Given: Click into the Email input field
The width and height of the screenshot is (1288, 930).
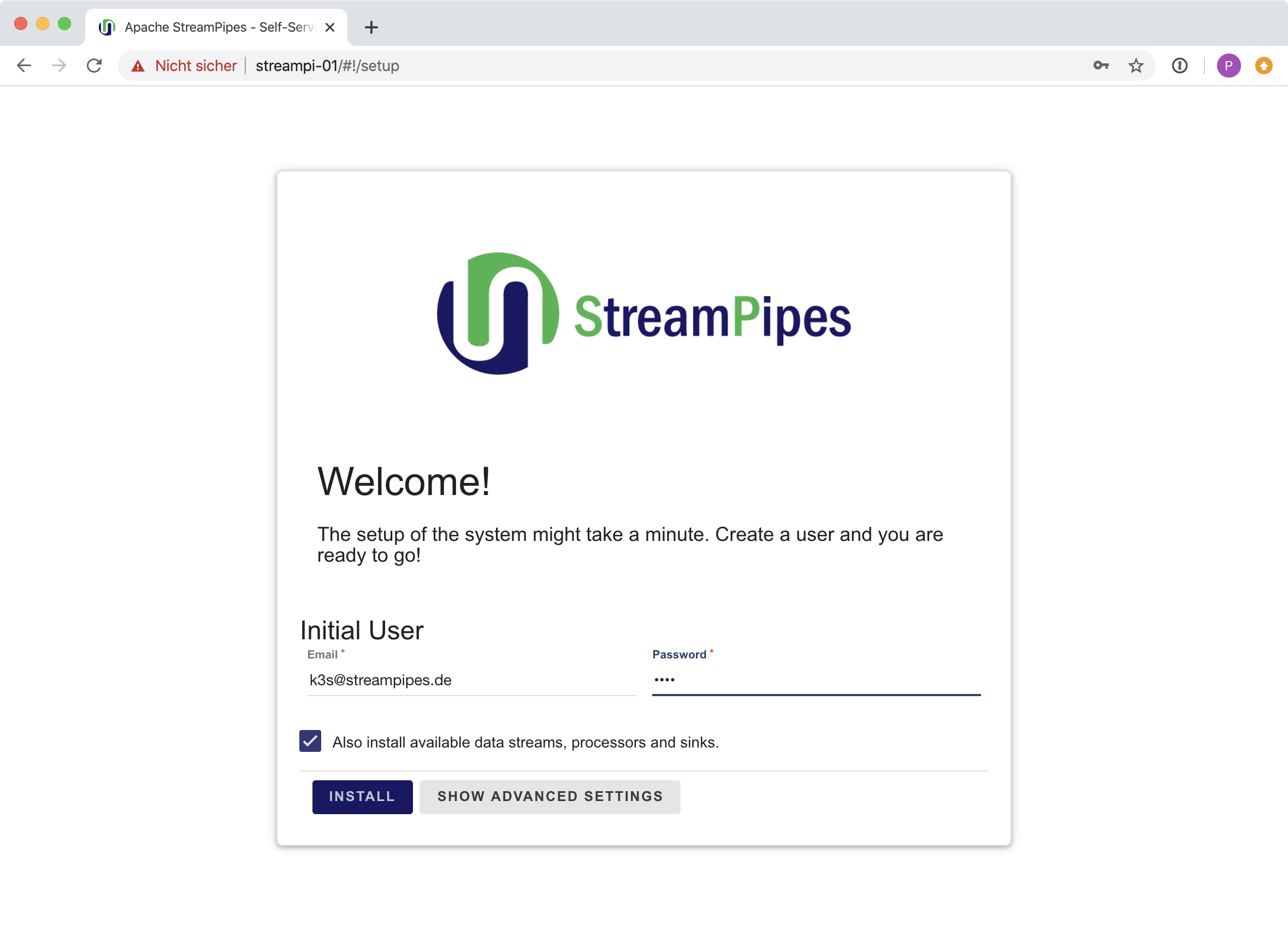Looking at the screenshot, I should click(471, 680).
